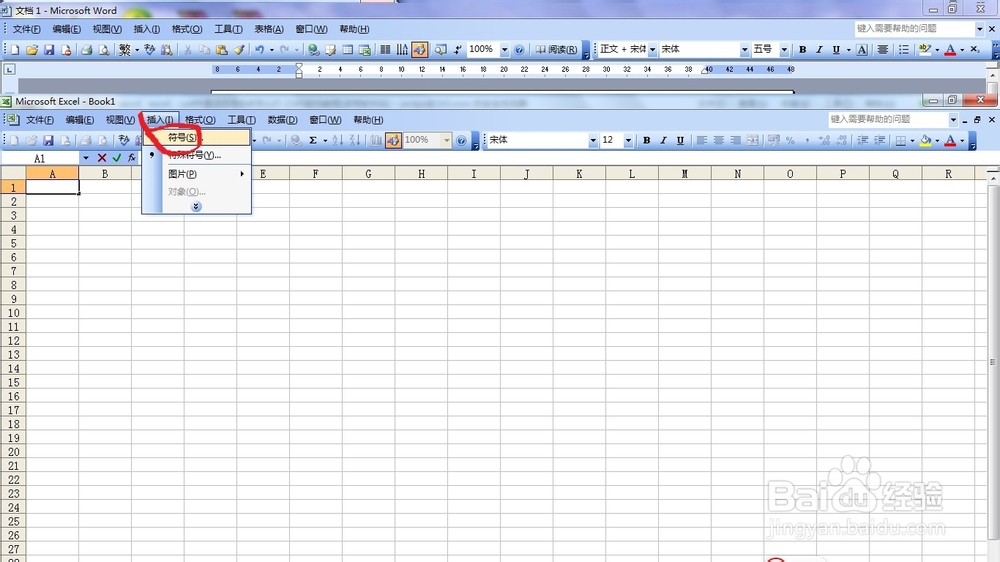Choose 特殊符号(Y)... in Insert menu
1000x562 pixels.
(197, 155)
